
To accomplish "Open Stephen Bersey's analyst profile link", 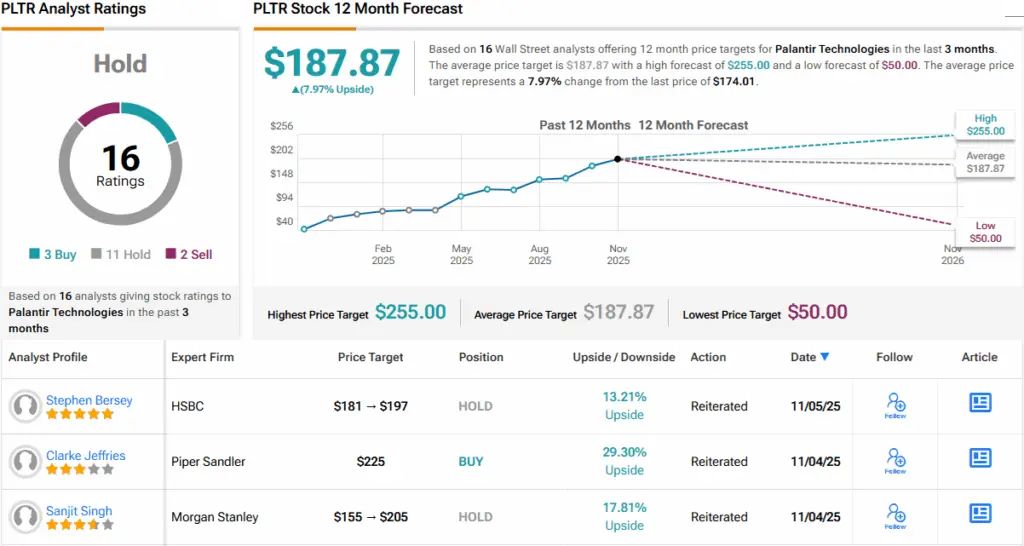I will 89,400.
